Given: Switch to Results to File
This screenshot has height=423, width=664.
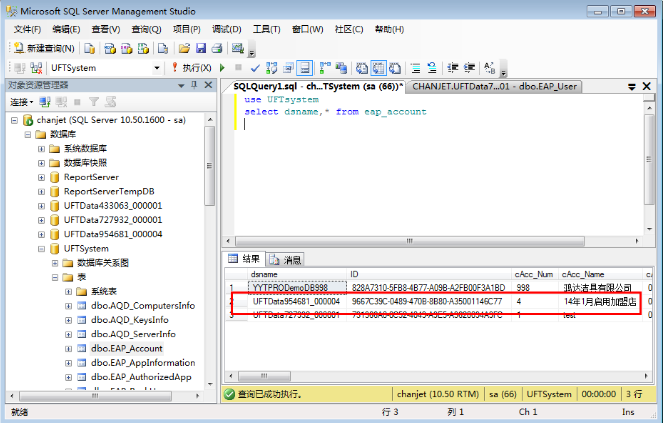Looking at the screenshot, I should click(395, 68).
